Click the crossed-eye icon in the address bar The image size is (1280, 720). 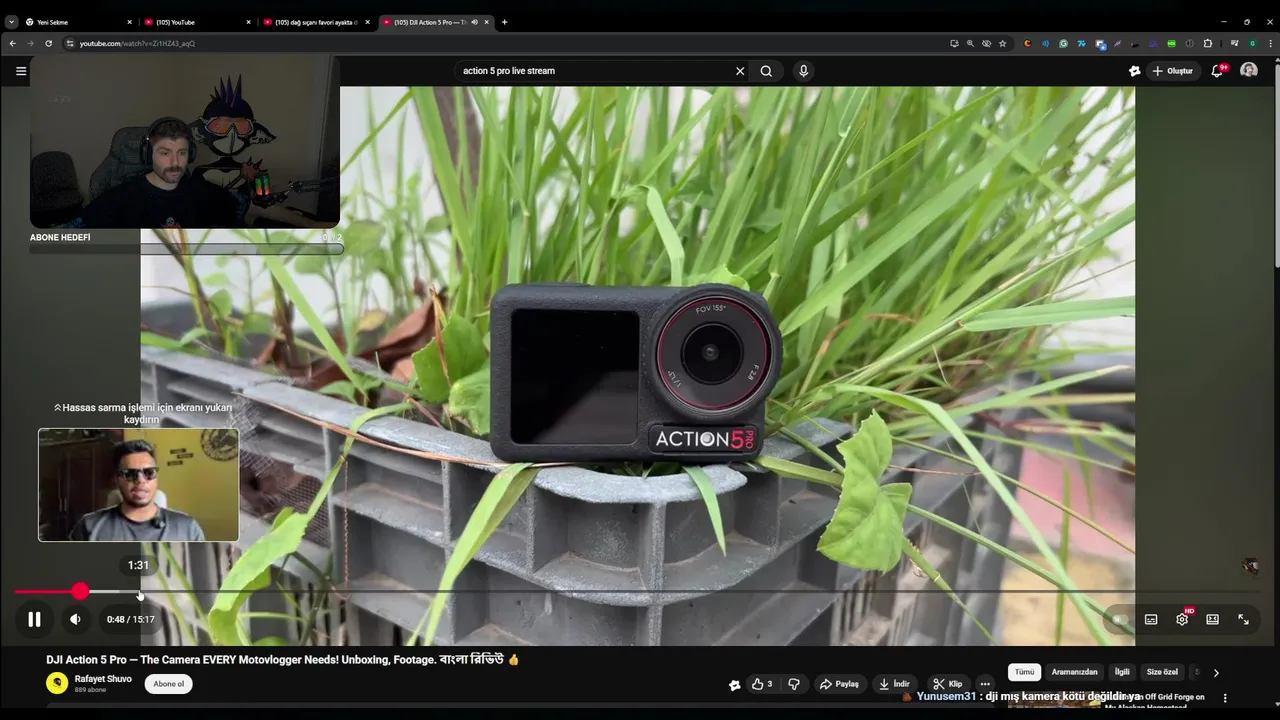click(986, 43)
